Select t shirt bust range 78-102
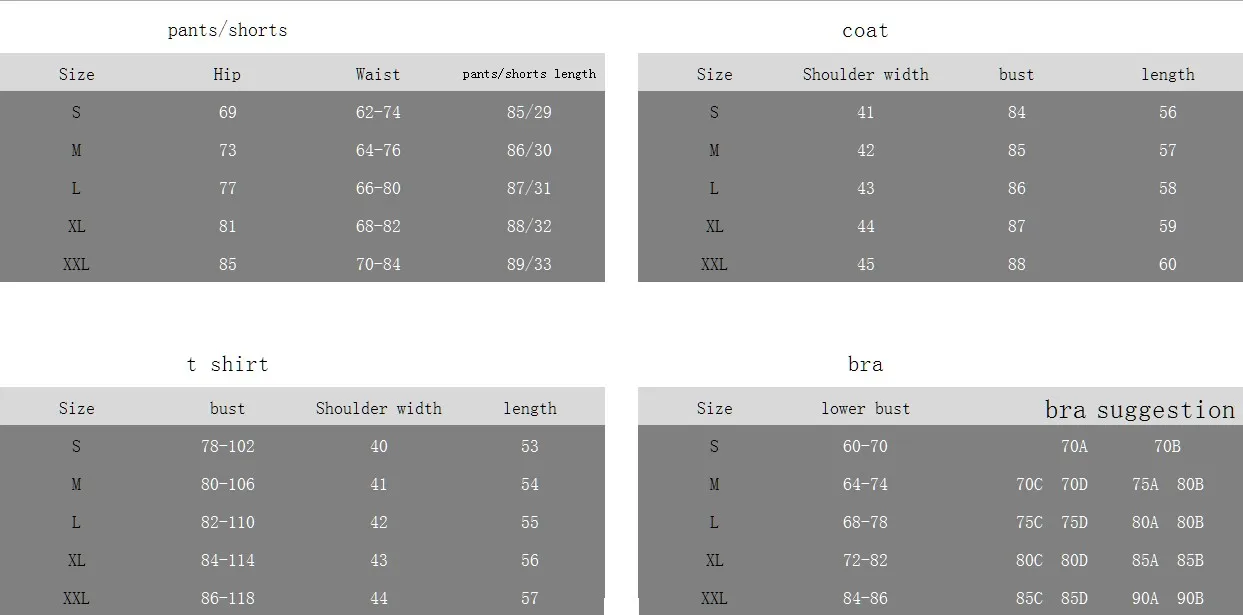The width and height of the screenshot is (1243, 615). [227, 446]
